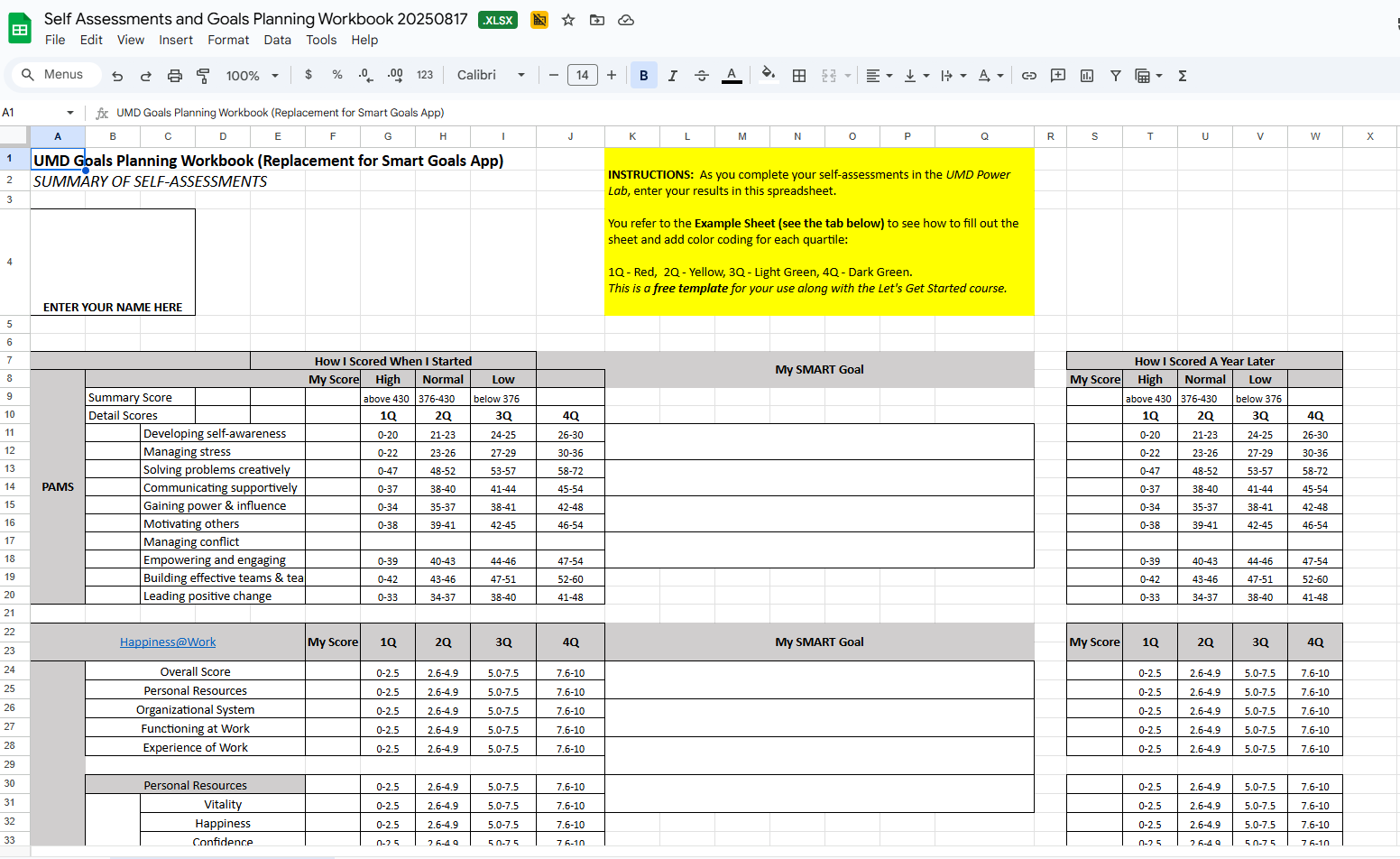
Task: Click the insert chart icon
Action: pyautogui.click(x=1087, y=76)
